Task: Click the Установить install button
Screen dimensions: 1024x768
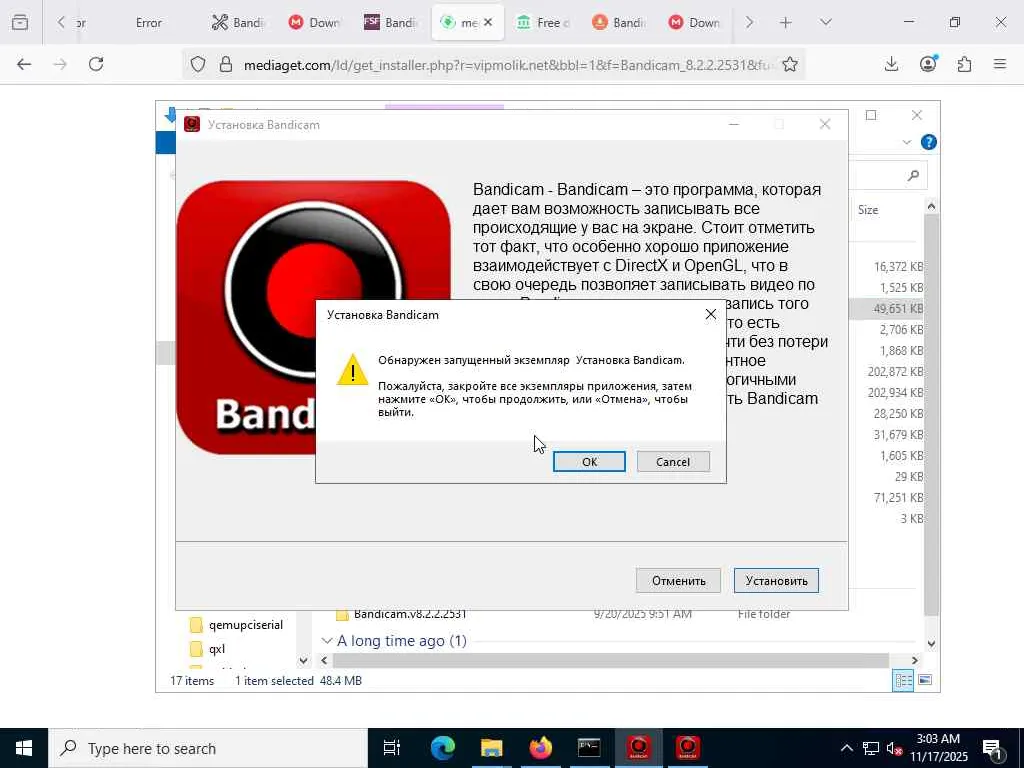Action: [776, 581]
